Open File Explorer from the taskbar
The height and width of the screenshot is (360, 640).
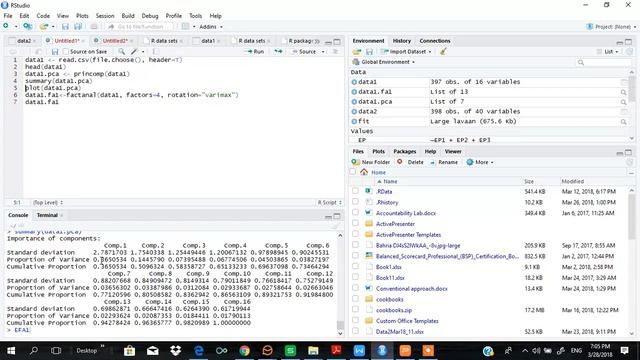point(313,351)
